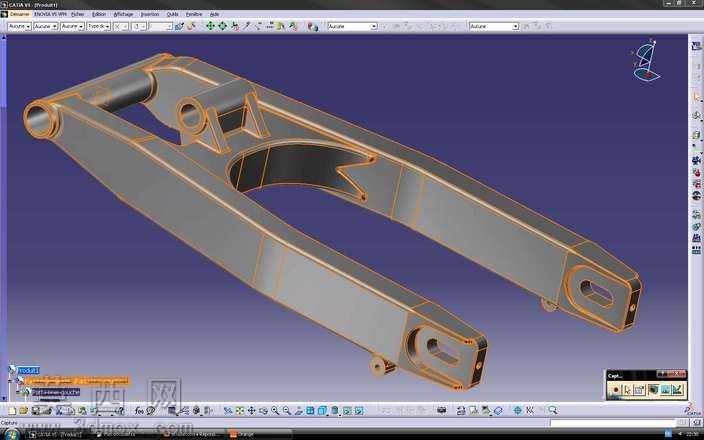The image size is (704, 440).
Task: Click the painter brush icon in top toolbar
Action: point(180,26)
